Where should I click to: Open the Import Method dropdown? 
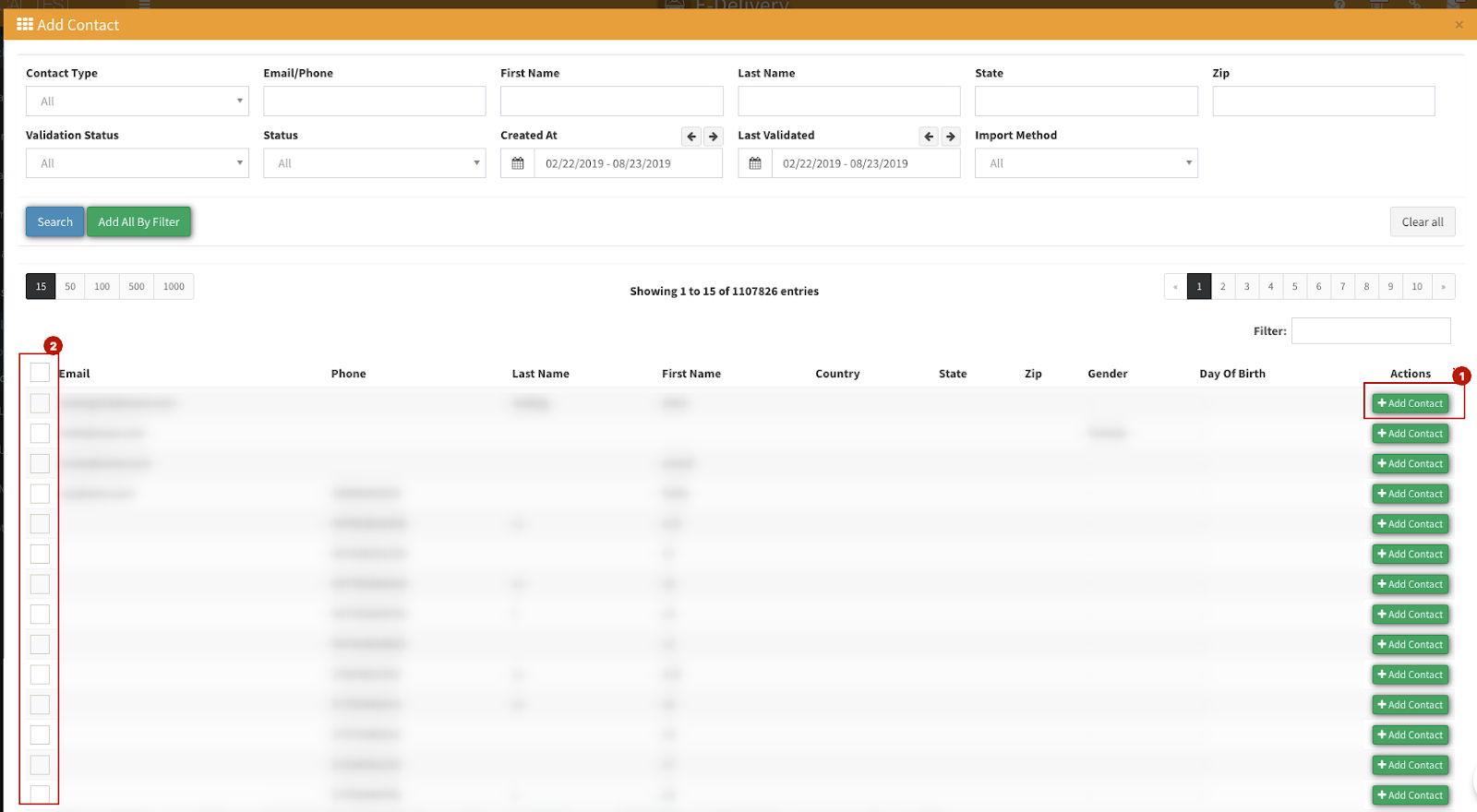[1086, 163]
